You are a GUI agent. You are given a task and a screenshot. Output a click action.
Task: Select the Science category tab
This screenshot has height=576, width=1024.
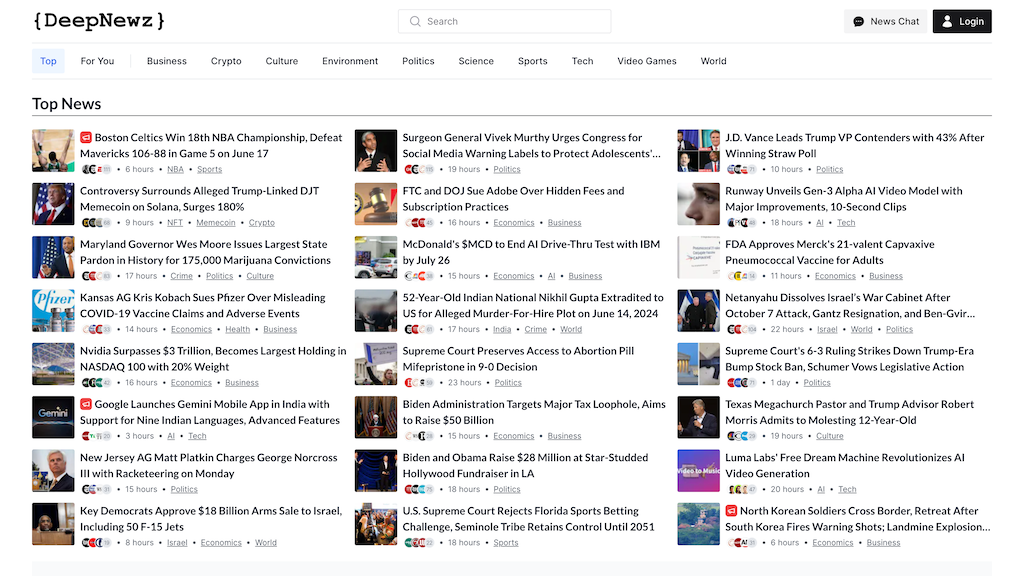click(476, 61)
